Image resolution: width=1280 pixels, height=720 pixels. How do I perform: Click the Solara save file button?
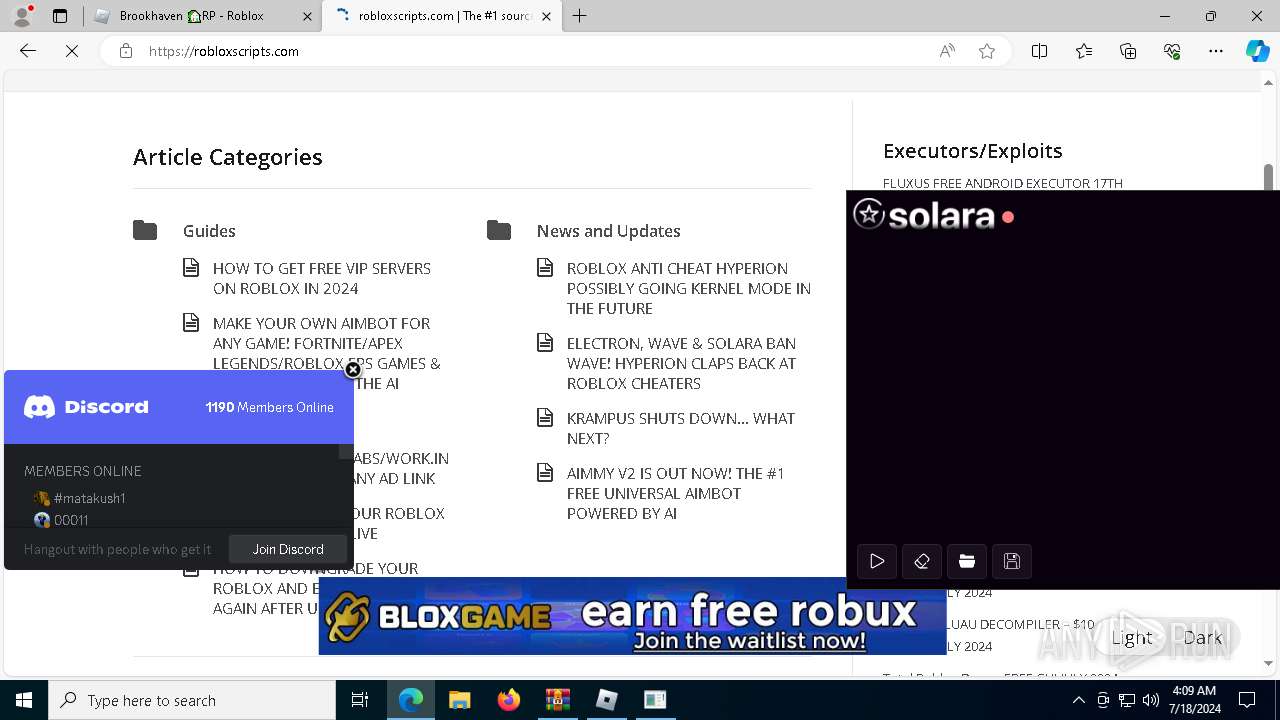pos(1012,562)
